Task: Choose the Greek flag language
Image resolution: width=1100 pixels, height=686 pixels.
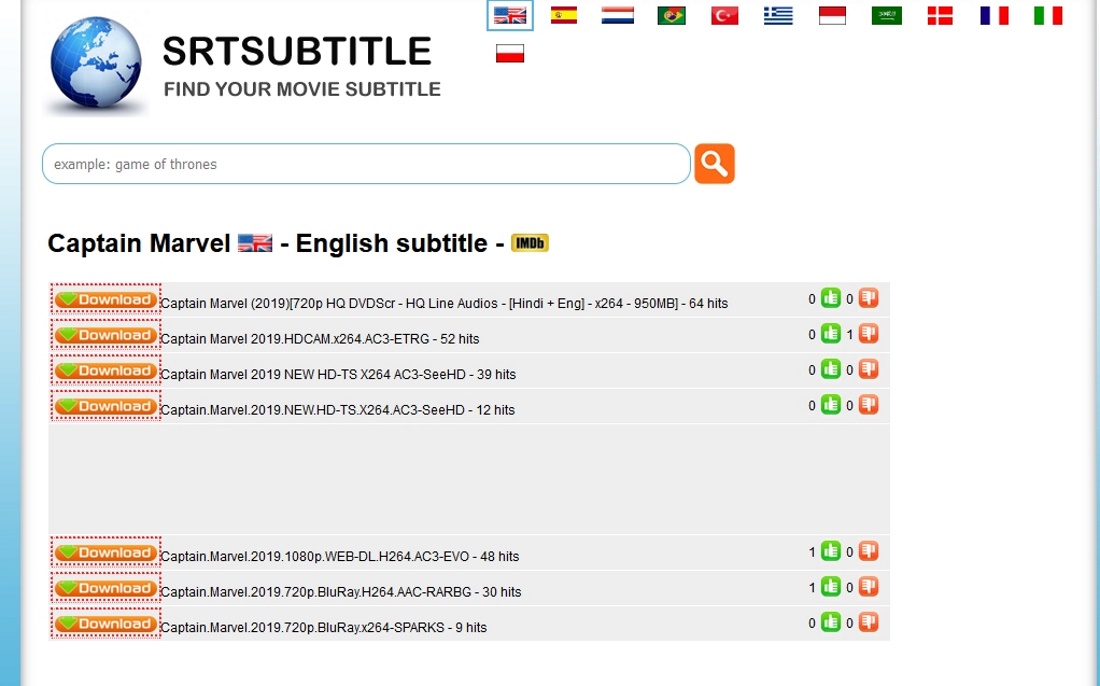Action: click(778, 15)
